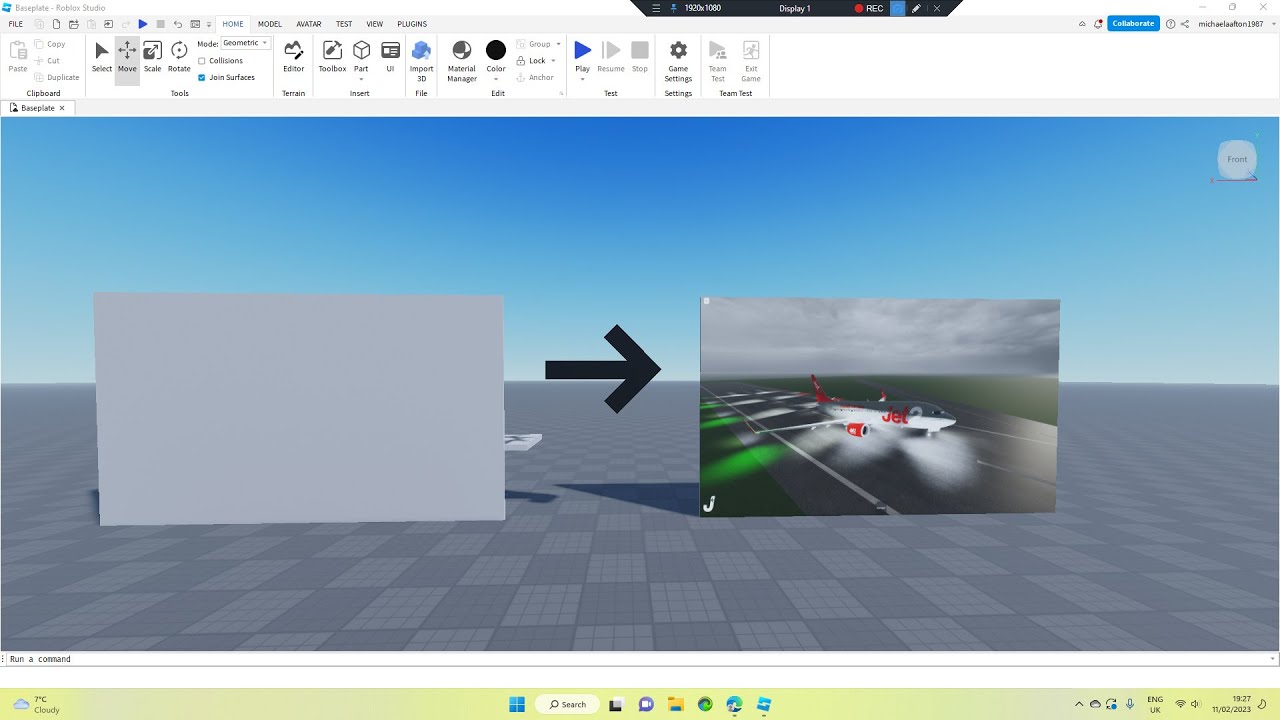
Task: Open the Windows Start menu
Action: click(x=517, y=704)
